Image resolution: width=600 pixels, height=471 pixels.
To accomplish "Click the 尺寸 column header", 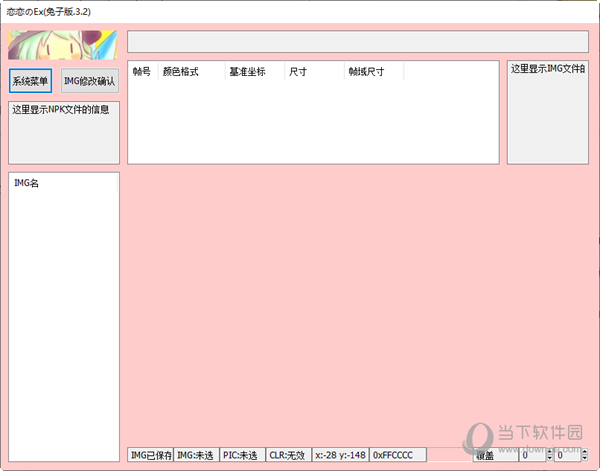I will coord(298,72).
